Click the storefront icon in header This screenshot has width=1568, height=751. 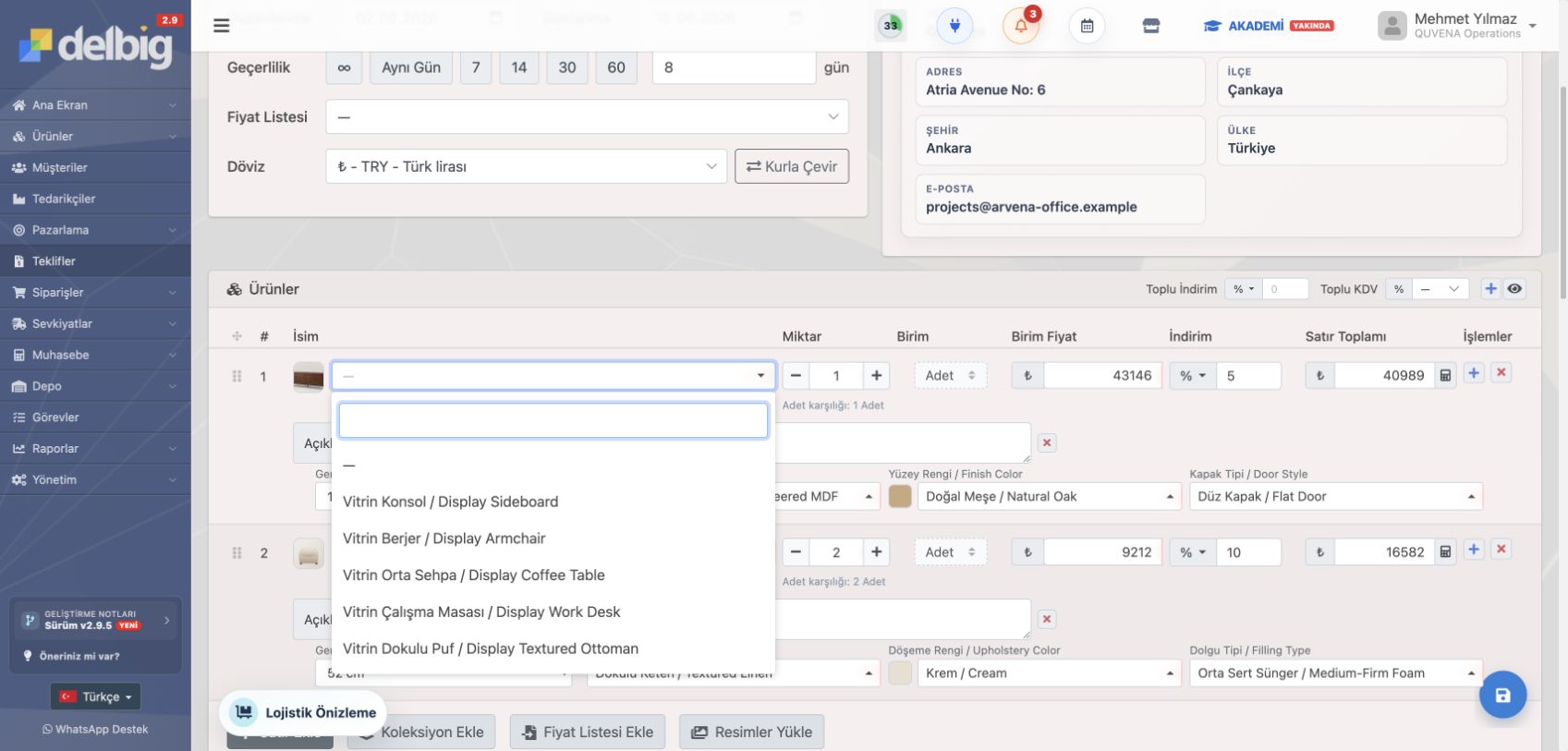(x=1151, y=26)
